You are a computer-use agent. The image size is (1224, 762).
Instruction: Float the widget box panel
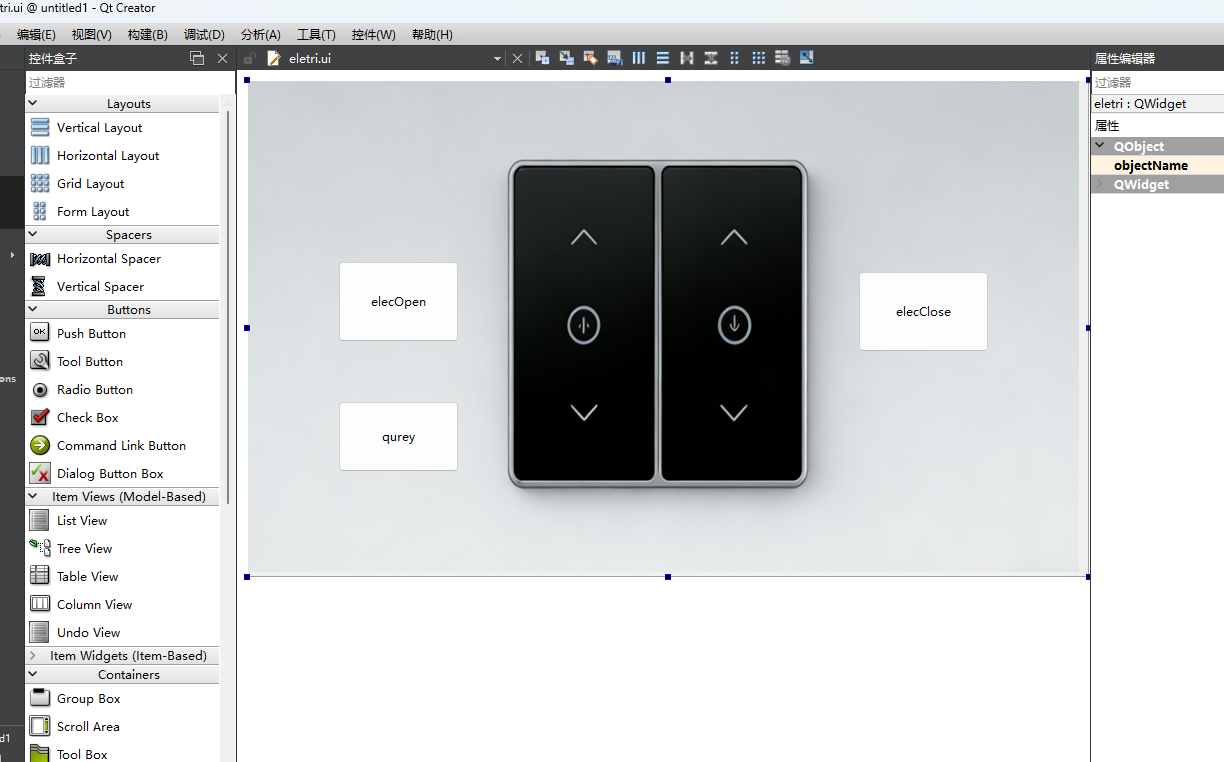(197, 59)
